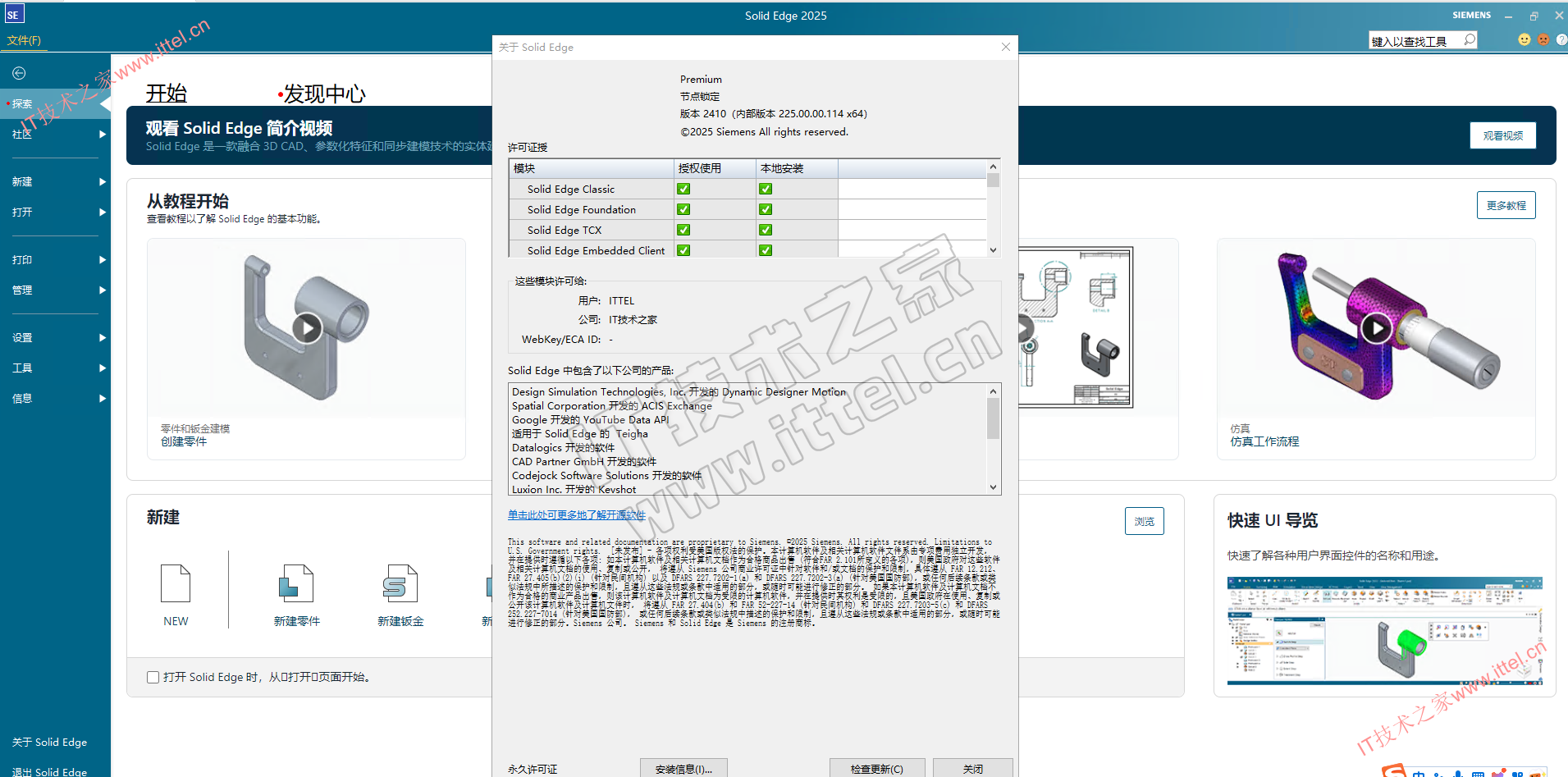Click the 本地安装 column header
Image resolution: width=1568 pixels, height=777 pixels.
797,168
